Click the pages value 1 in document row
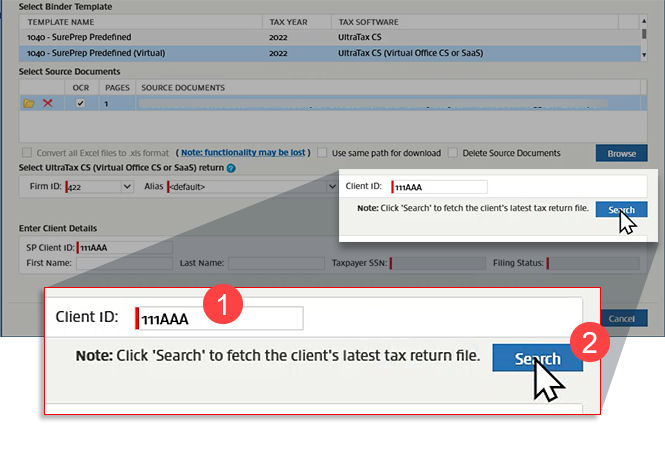This screenshot has height=451, width=665. (x=106, y=104)
